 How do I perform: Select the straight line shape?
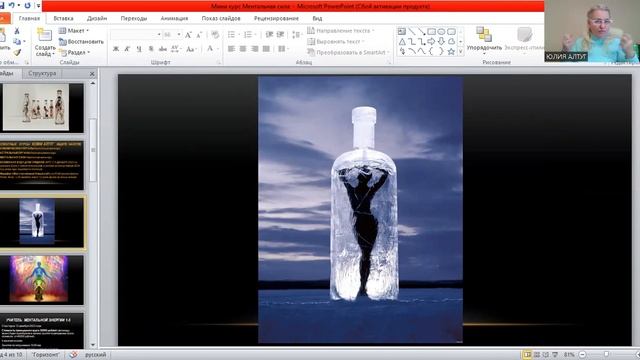pyautogui.click(x=412, y=31)
